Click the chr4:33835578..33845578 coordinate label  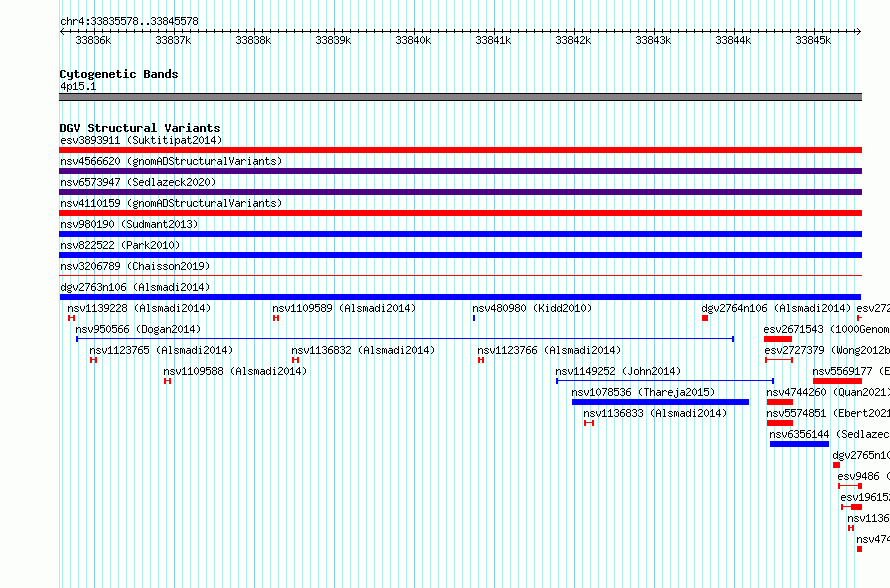[129, 22]
